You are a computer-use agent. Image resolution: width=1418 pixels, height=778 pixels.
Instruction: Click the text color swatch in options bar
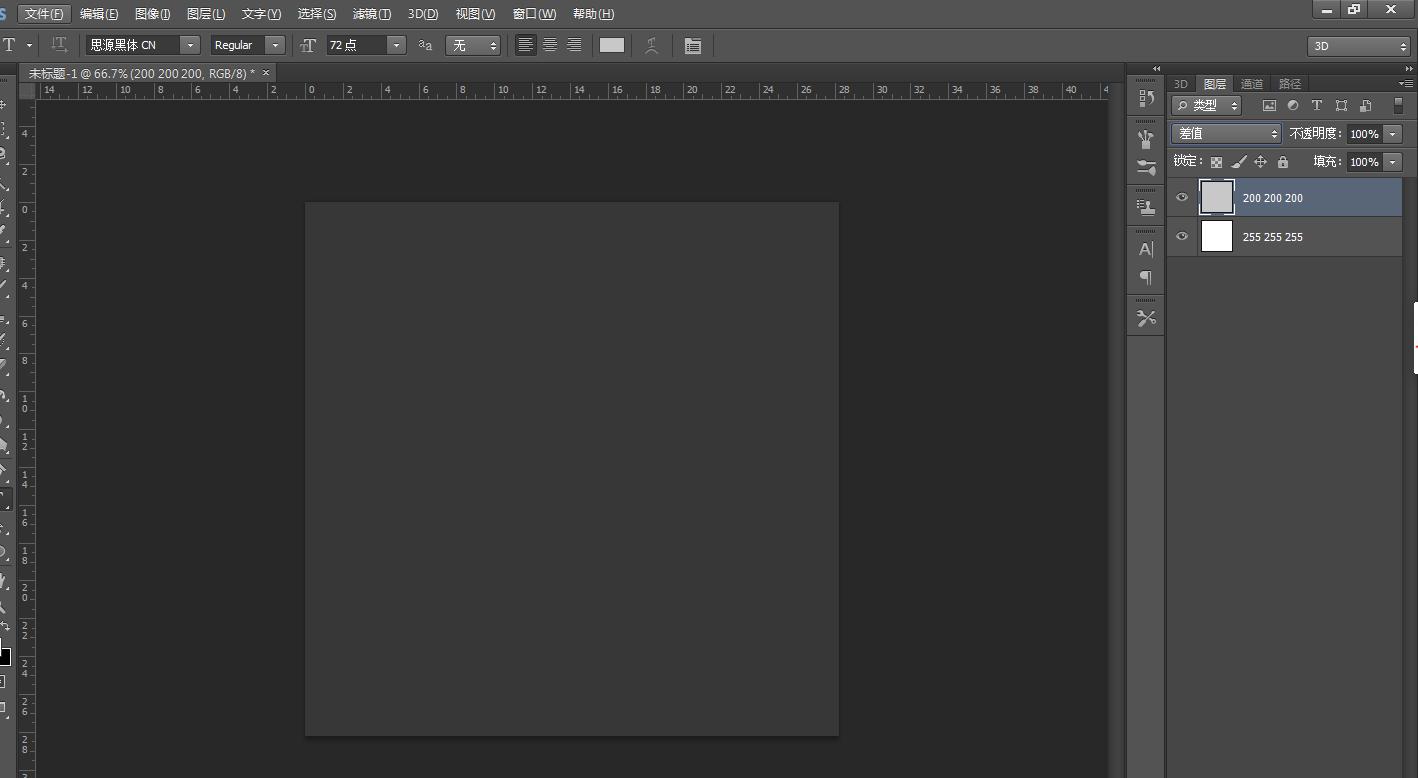pyautogui.click(x=612, y=45)
